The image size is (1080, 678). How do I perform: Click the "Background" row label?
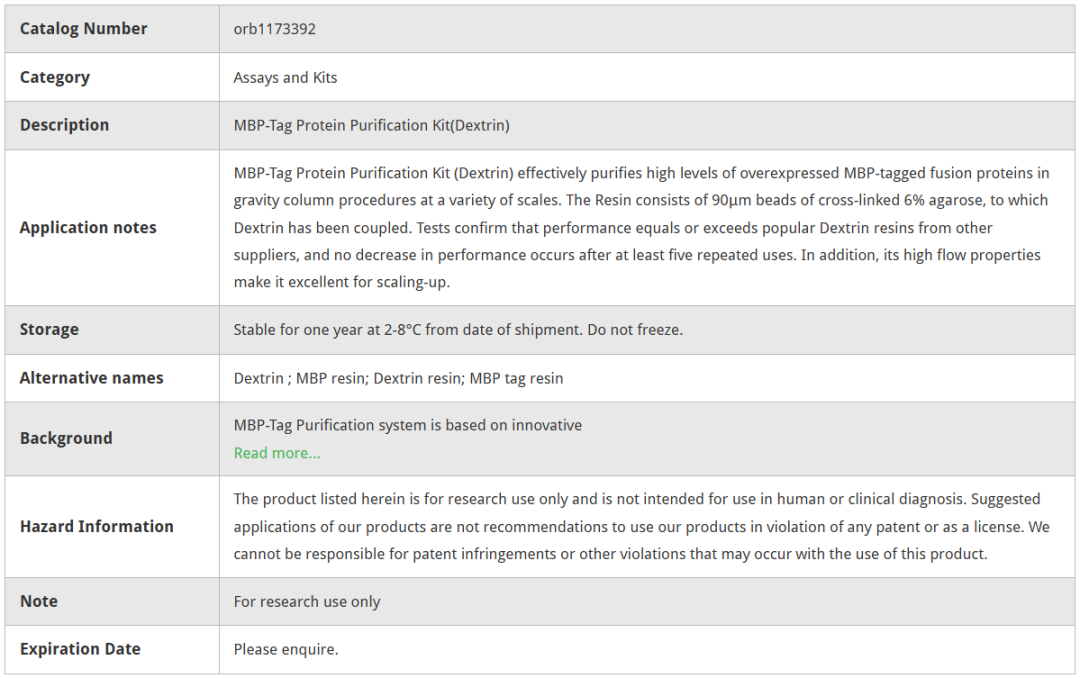tap(66, 438)
